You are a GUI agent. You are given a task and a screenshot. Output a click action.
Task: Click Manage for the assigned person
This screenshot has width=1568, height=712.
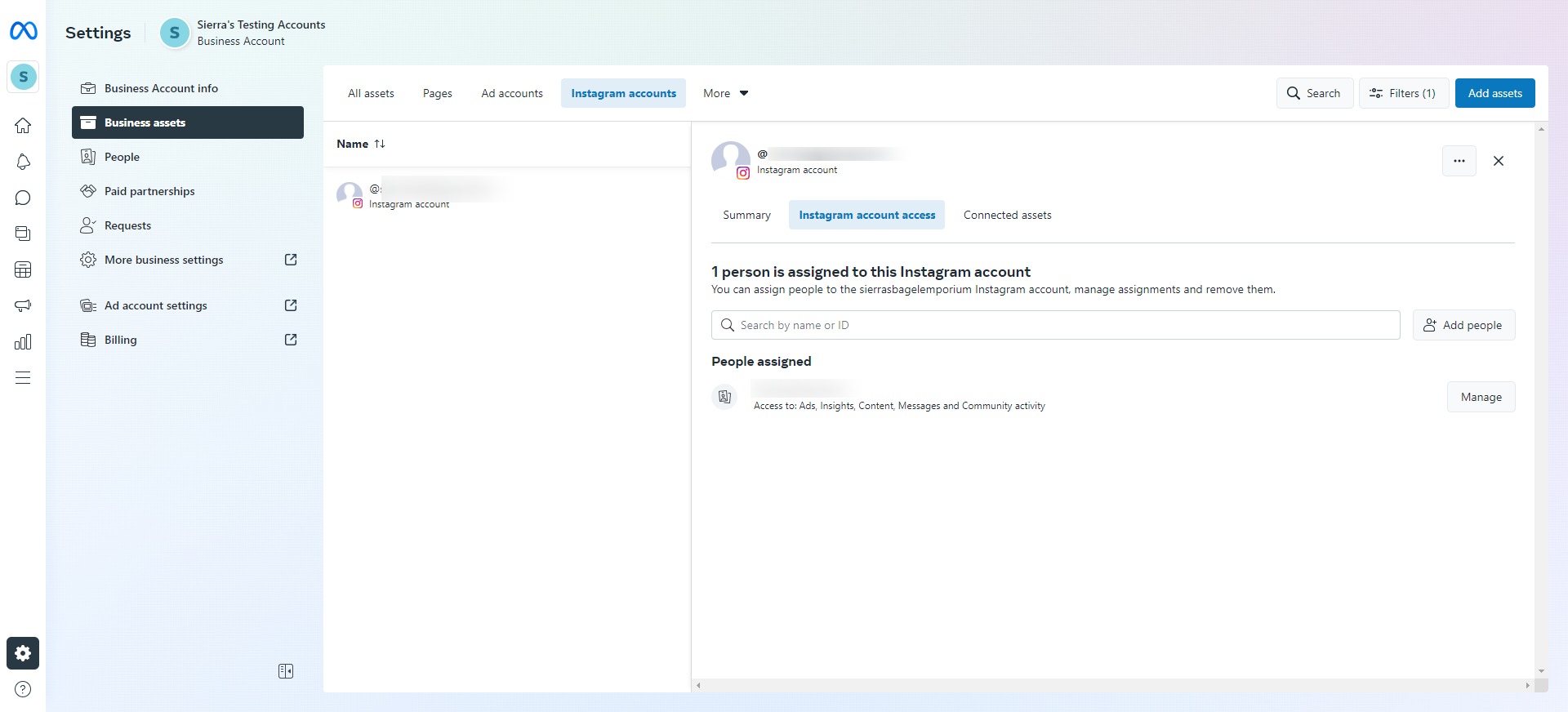pos(1481,397)
